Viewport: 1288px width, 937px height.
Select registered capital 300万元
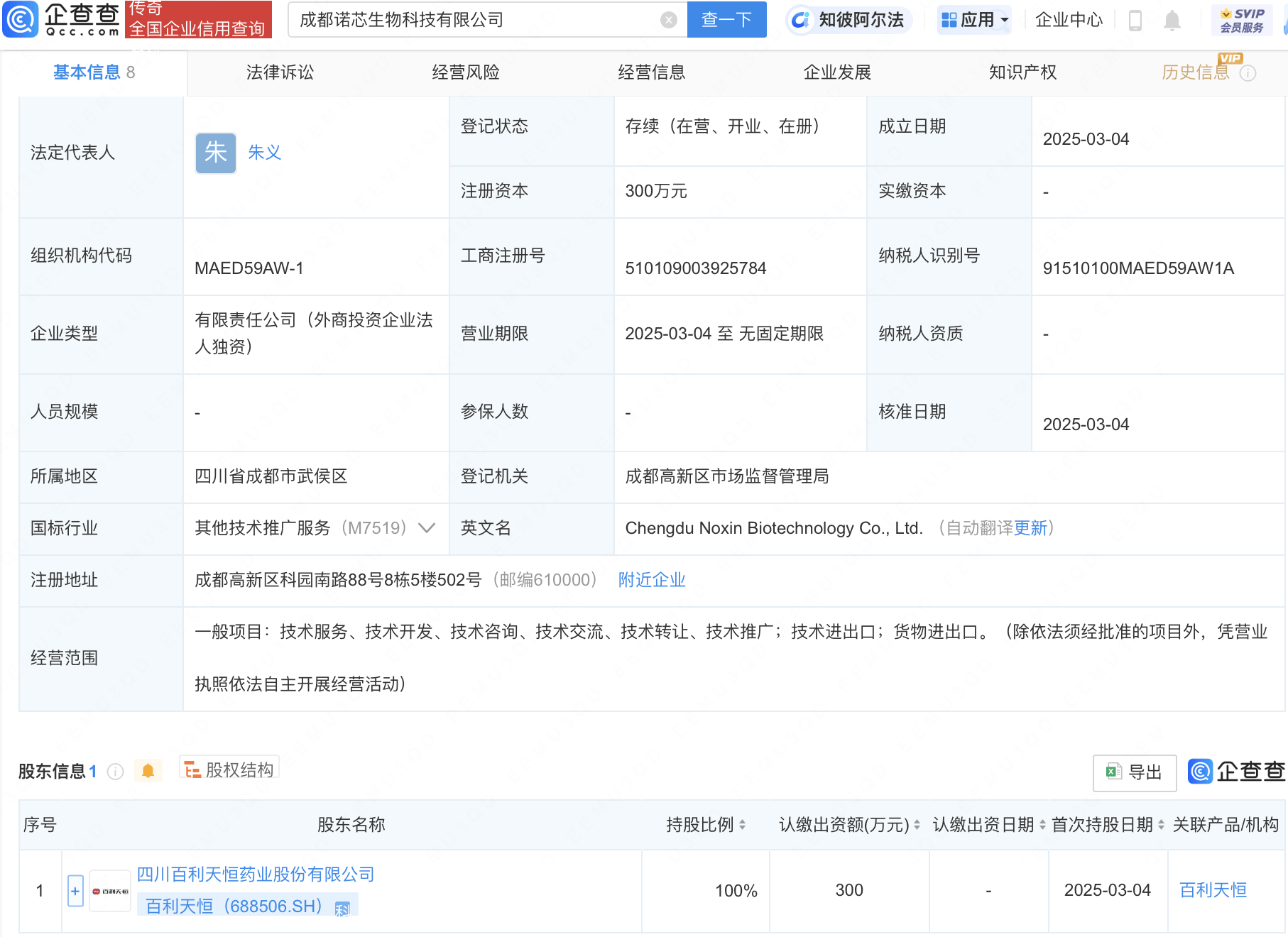656,191
